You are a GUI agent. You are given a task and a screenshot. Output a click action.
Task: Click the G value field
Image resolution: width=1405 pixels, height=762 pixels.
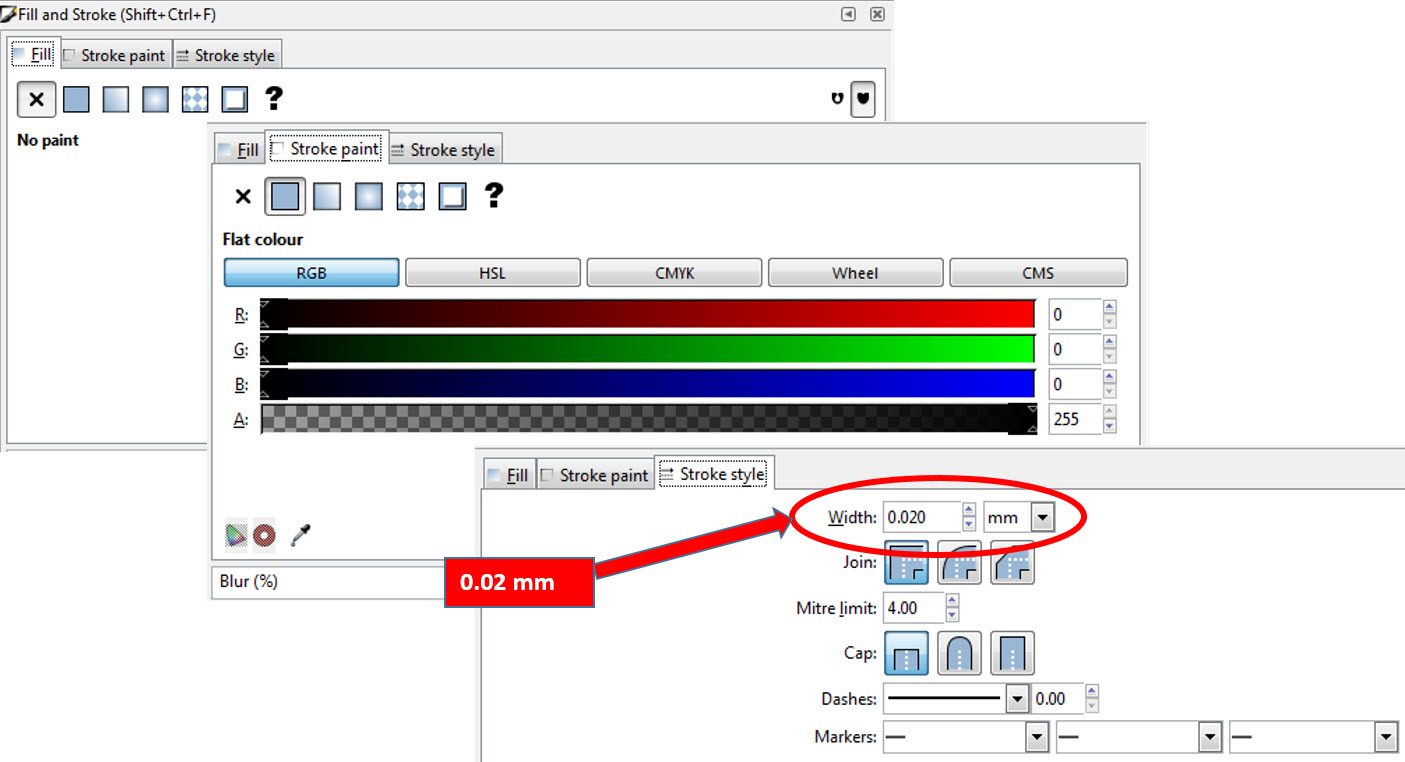1075,349
